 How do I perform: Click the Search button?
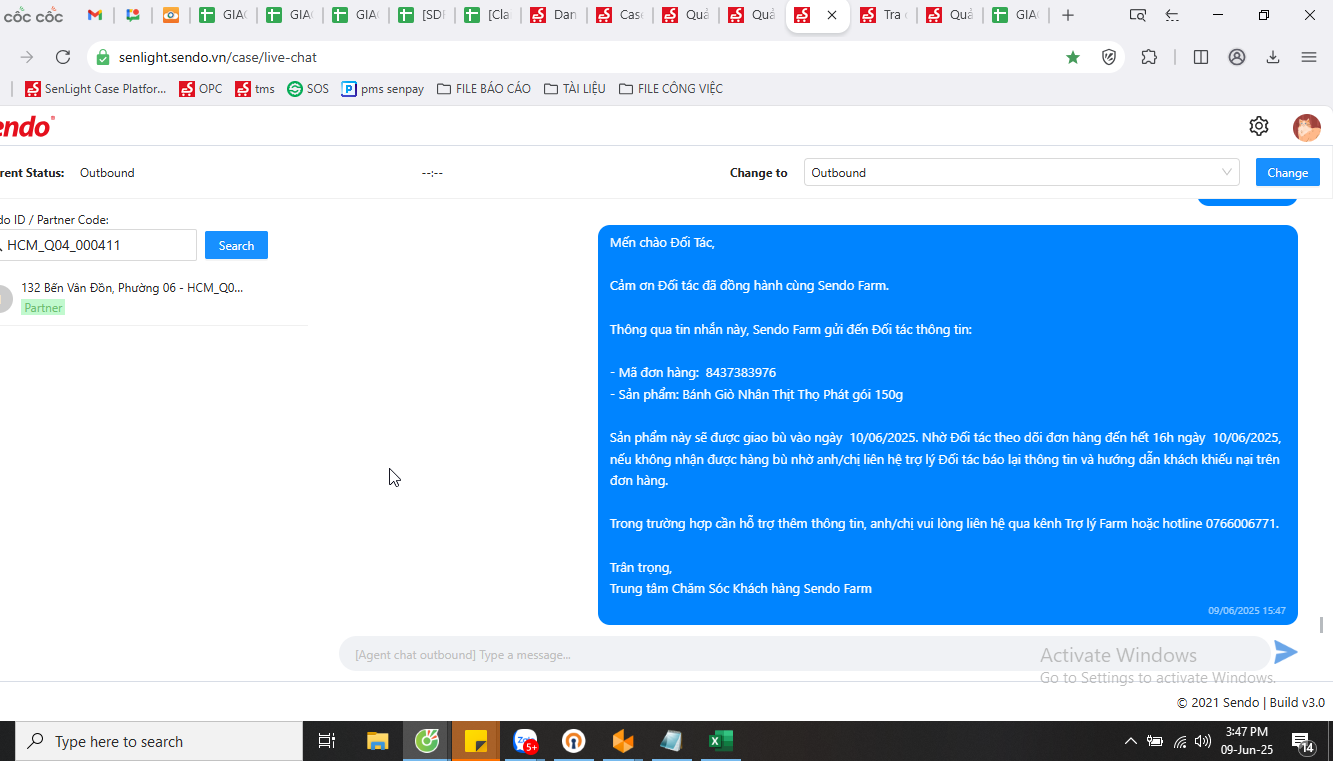[x=236, y=245]
